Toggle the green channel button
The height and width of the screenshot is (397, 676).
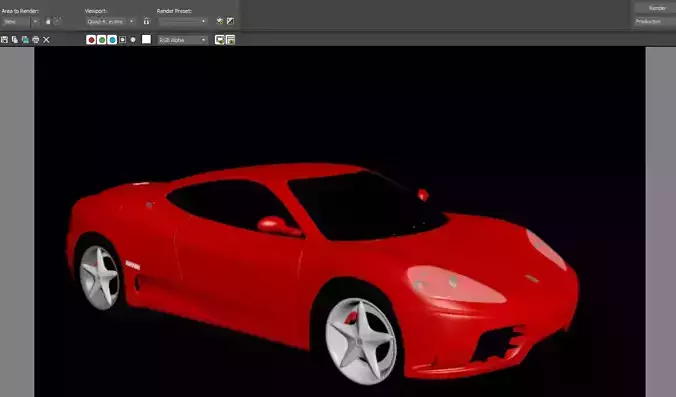click(x=102, y=40)
